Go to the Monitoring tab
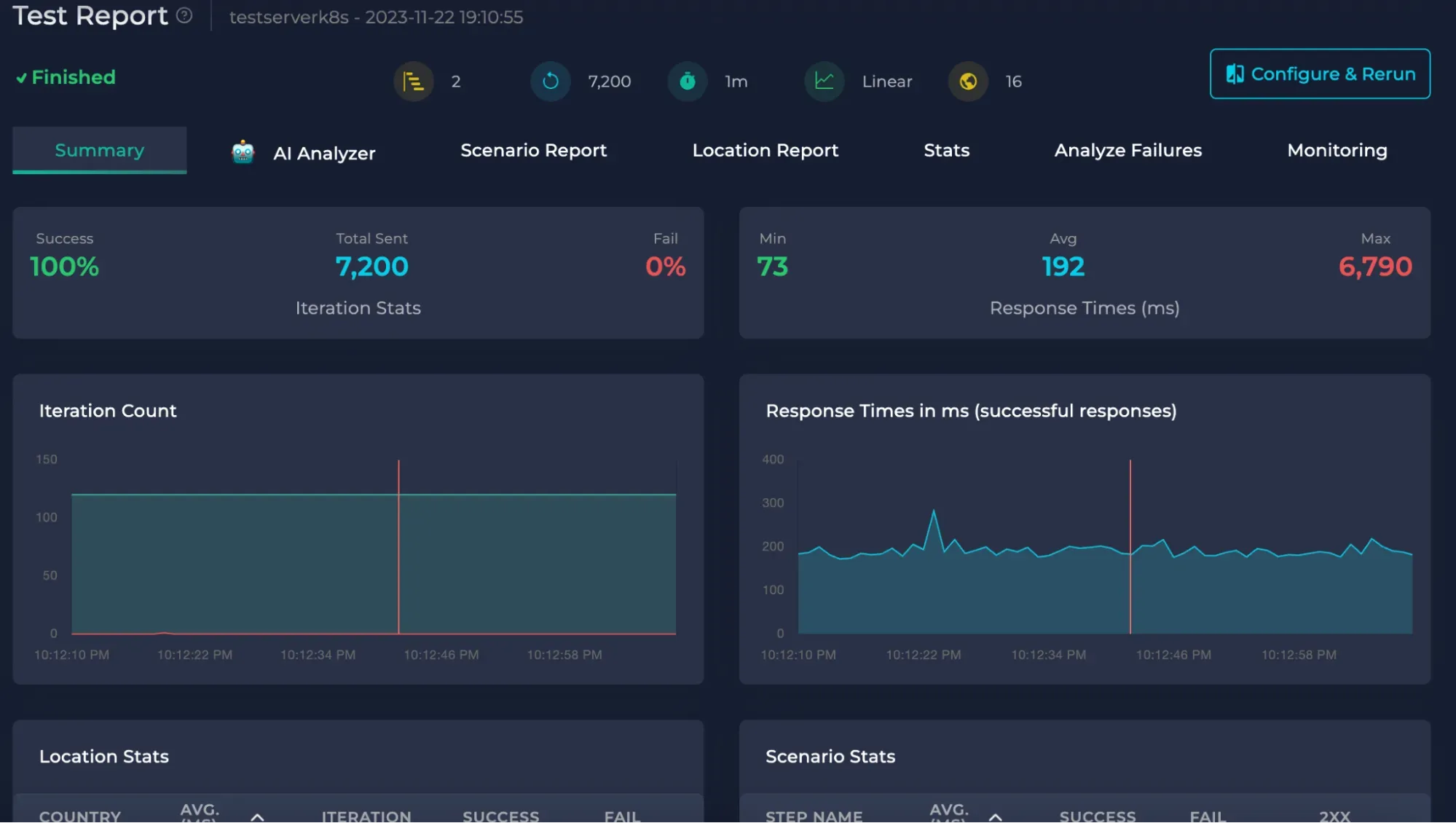This screenshot has height=823, width=1456. [1337, 151]
